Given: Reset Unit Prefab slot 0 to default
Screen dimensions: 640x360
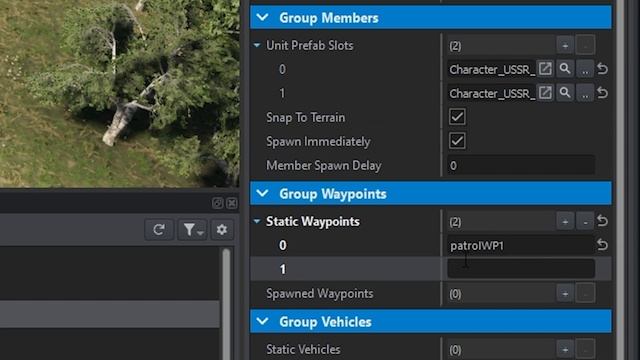Looking at the screenshot, I should 602,69.
